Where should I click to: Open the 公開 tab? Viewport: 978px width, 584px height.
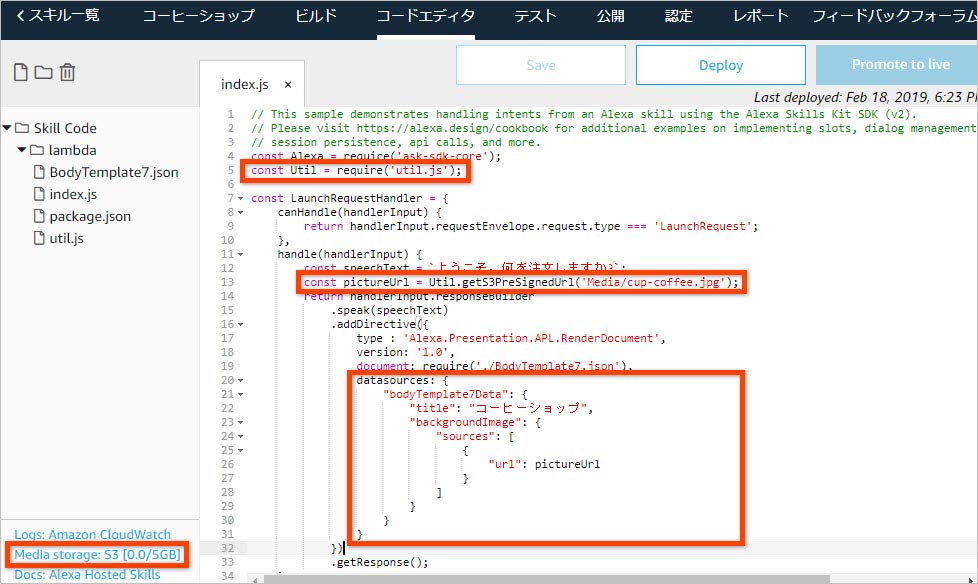pos(610,16)
